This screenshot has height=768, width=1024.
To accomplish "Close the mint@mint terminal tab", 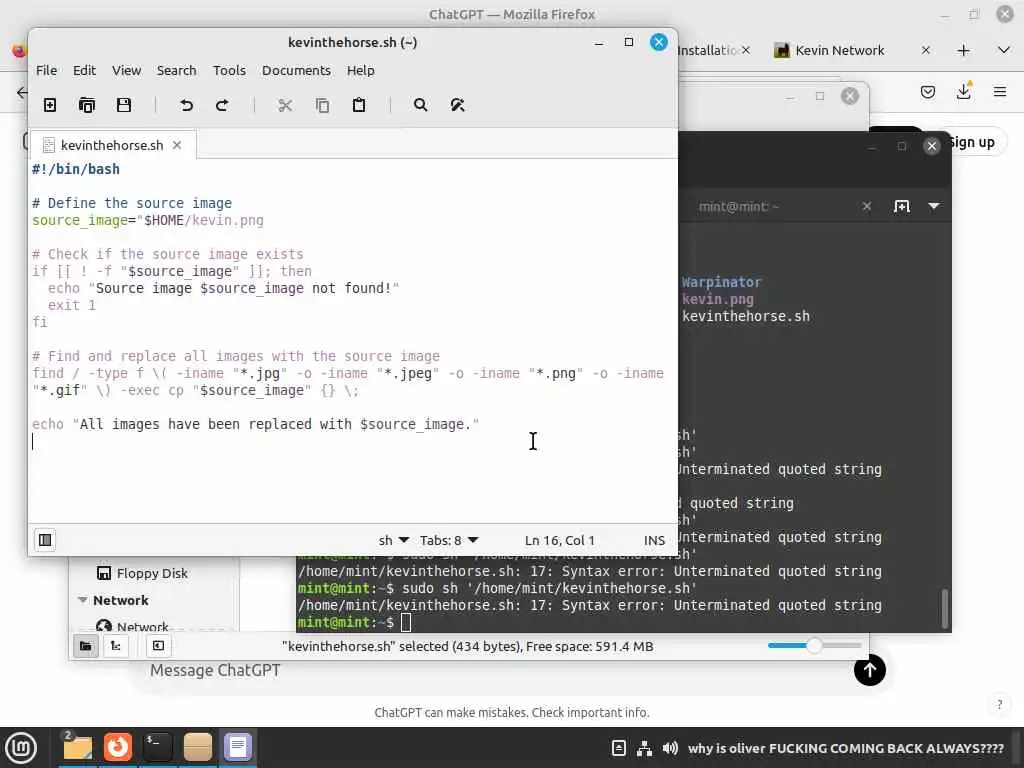I will pos(867,206).
